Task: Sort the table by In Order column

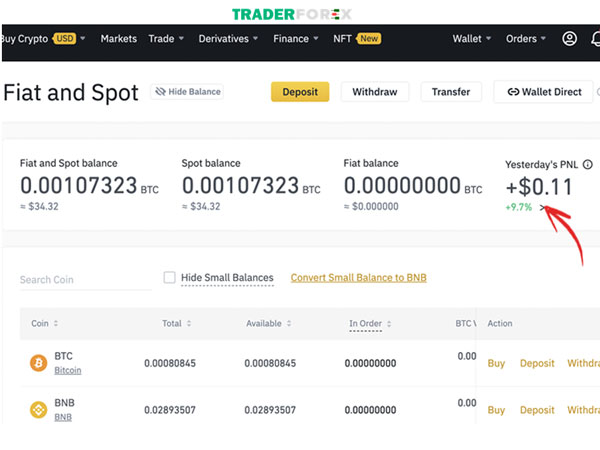Action: pyautogui.click(x=370, y=324)
